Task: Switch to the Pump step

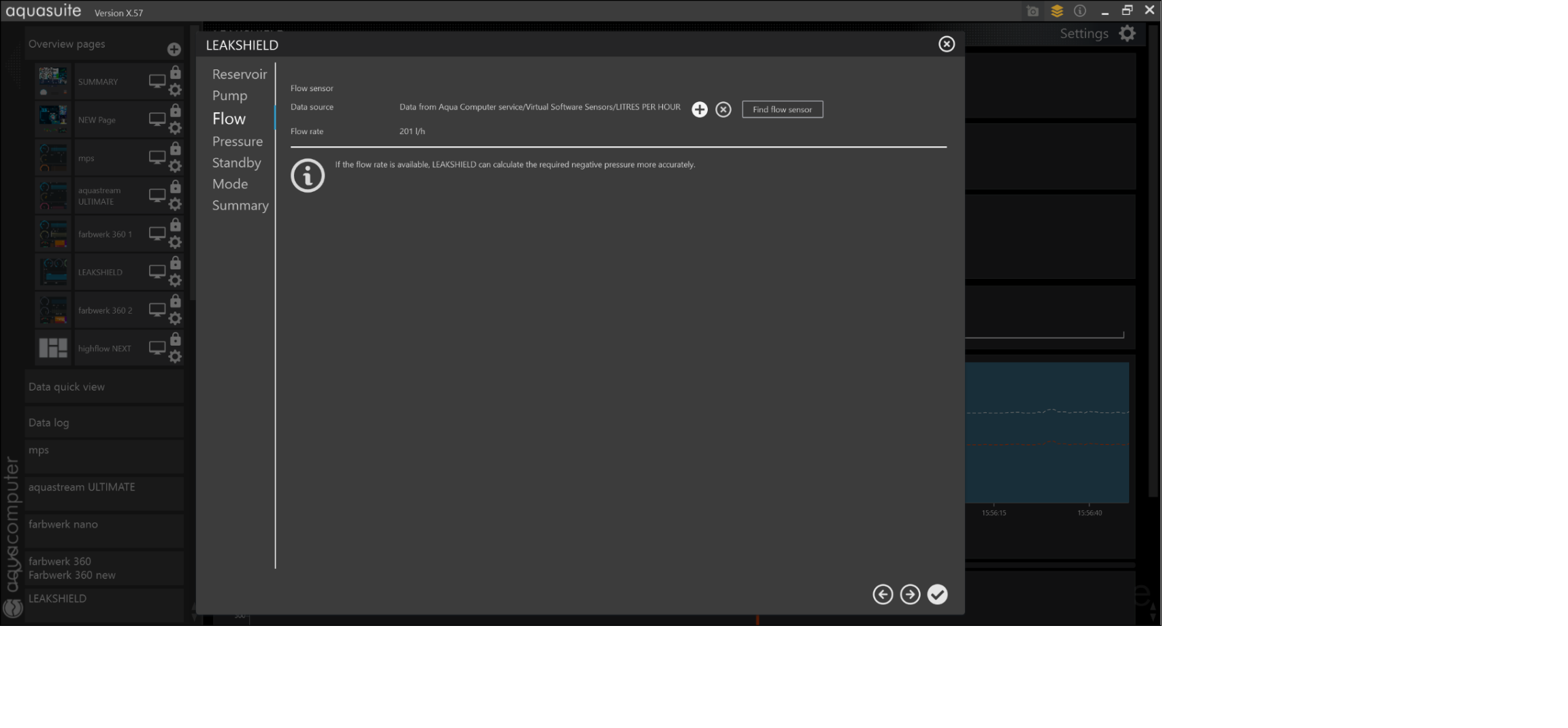Action: click(230, 96)
